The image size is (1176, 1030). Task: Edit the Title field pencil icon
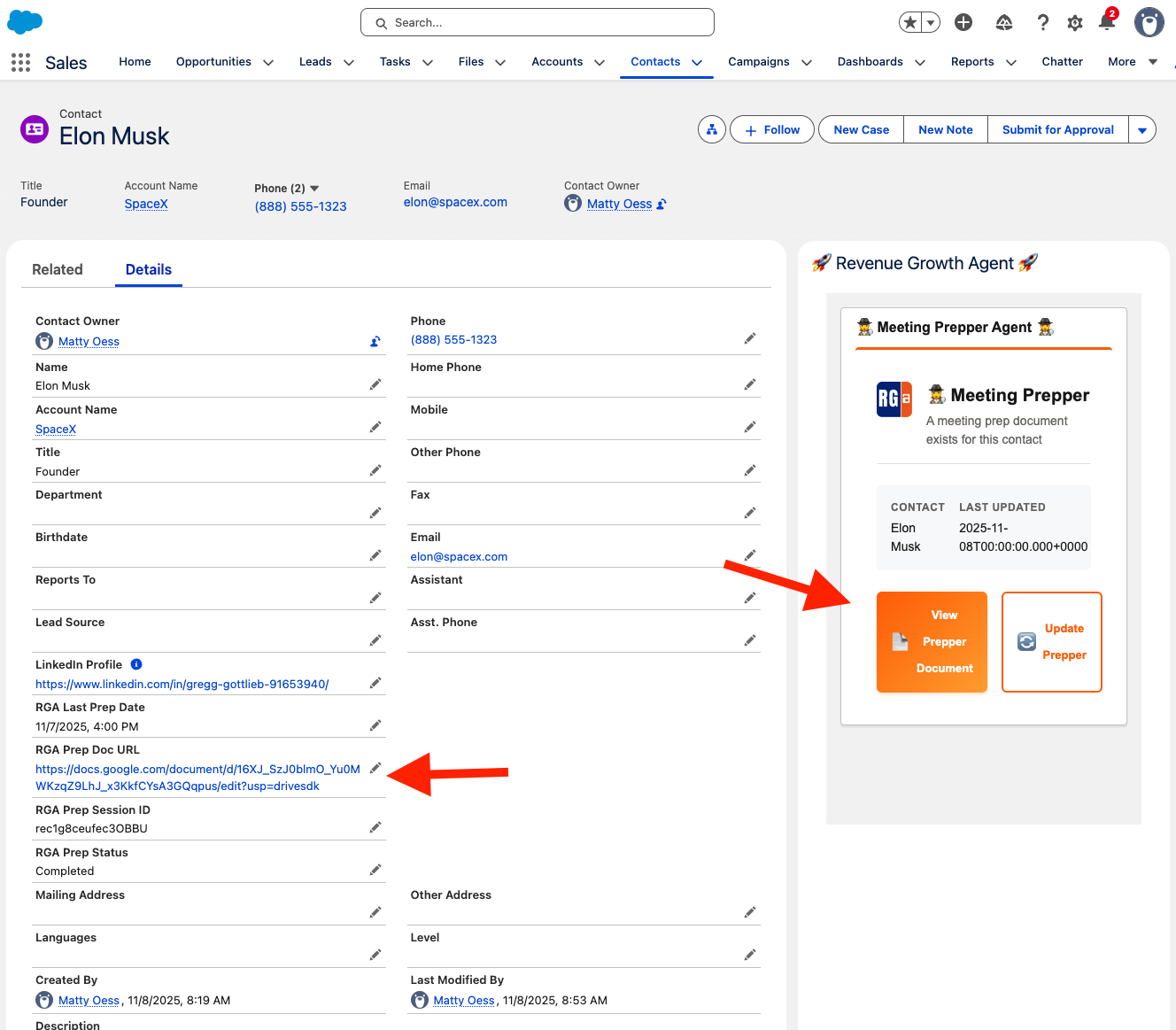coord(375,470)
